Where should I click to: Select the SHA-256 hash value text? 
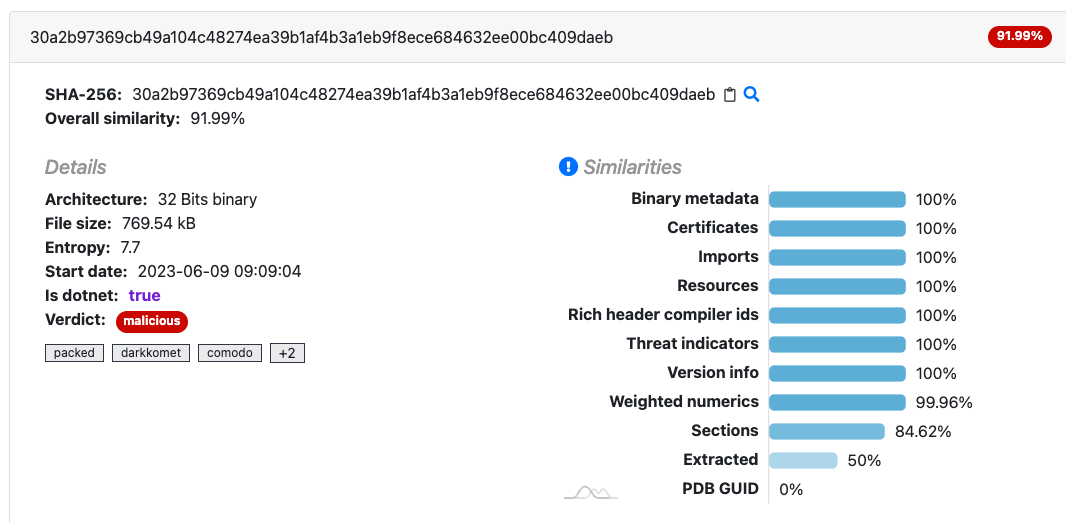424,95
